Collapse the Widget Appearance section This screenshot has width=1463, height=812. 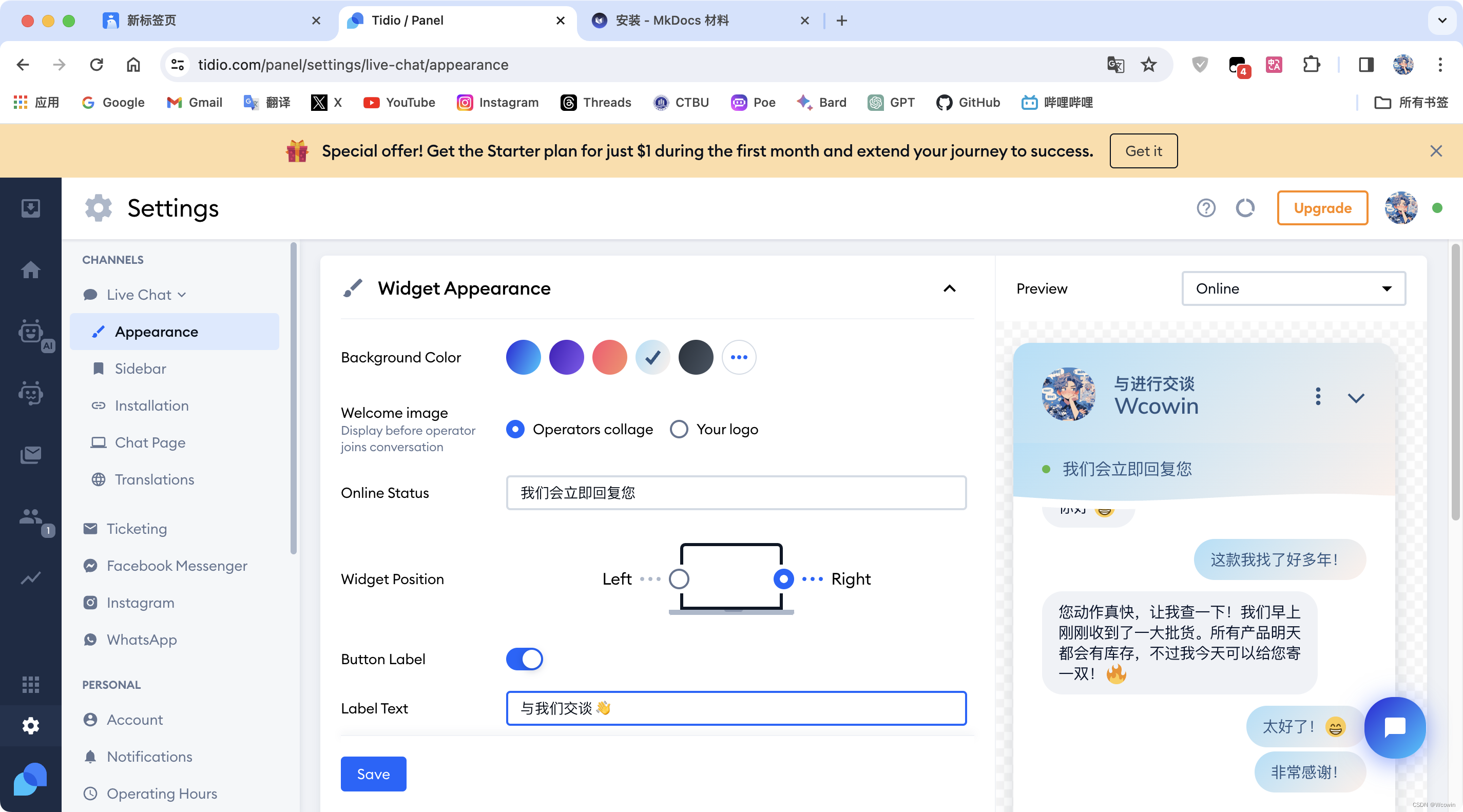click(950, 288)
